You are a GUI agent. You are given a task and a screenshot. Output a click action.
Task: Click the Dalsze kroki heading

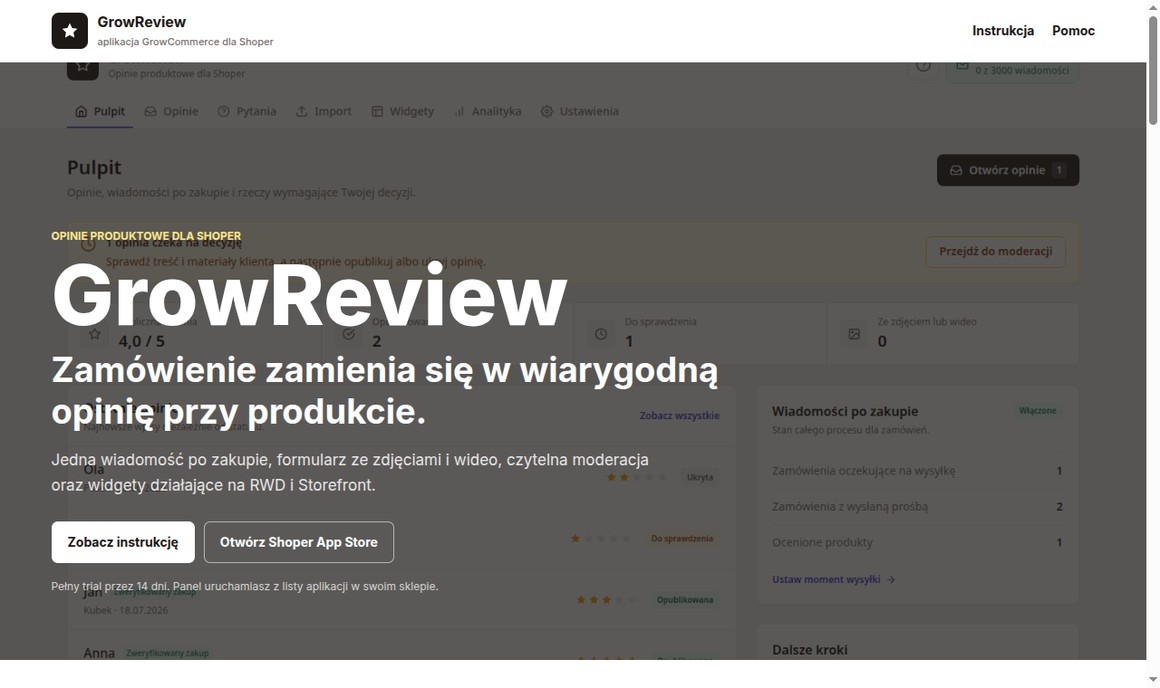click(809, 650)
